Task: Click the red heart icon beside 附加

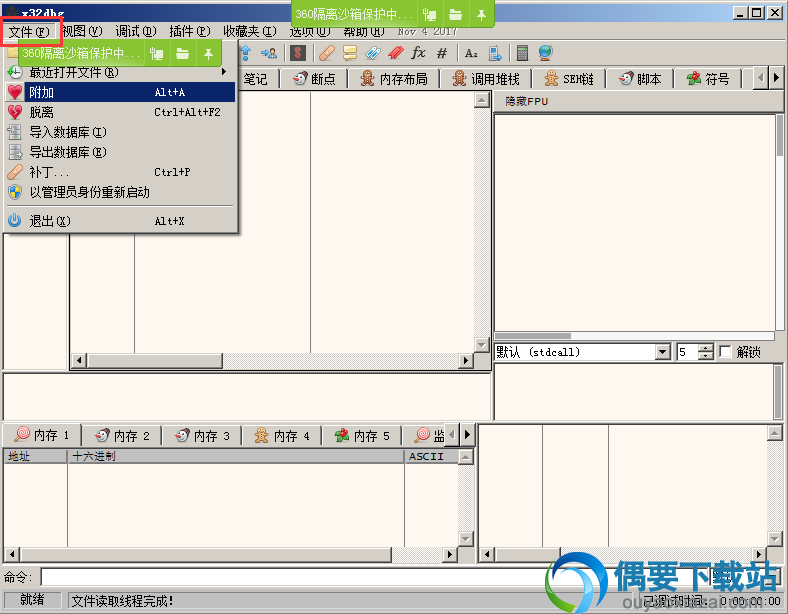Action: pyautogui.click(x=15, y=92)
